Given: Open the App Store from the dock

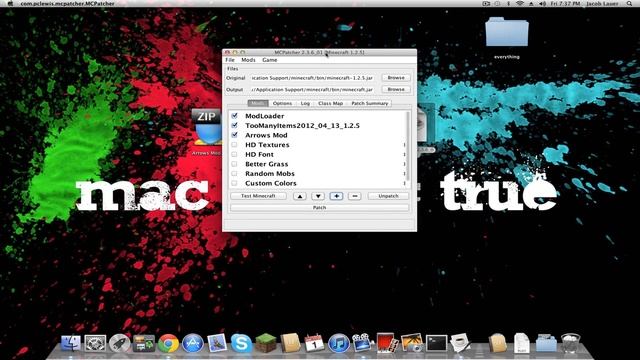Looking at the screenshot, I should (193, 343).
